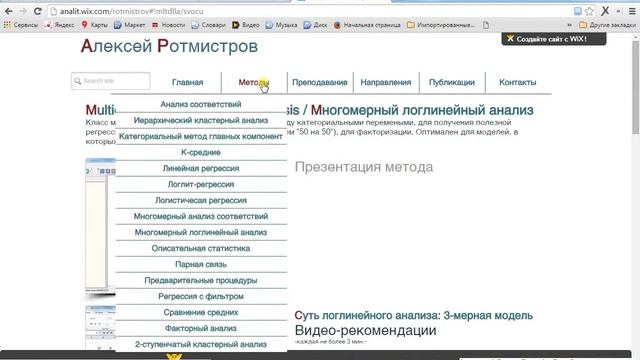Viewport: 640px width, 360px height.
Task: Click the address bar URL field
Action: click(310, 11)
